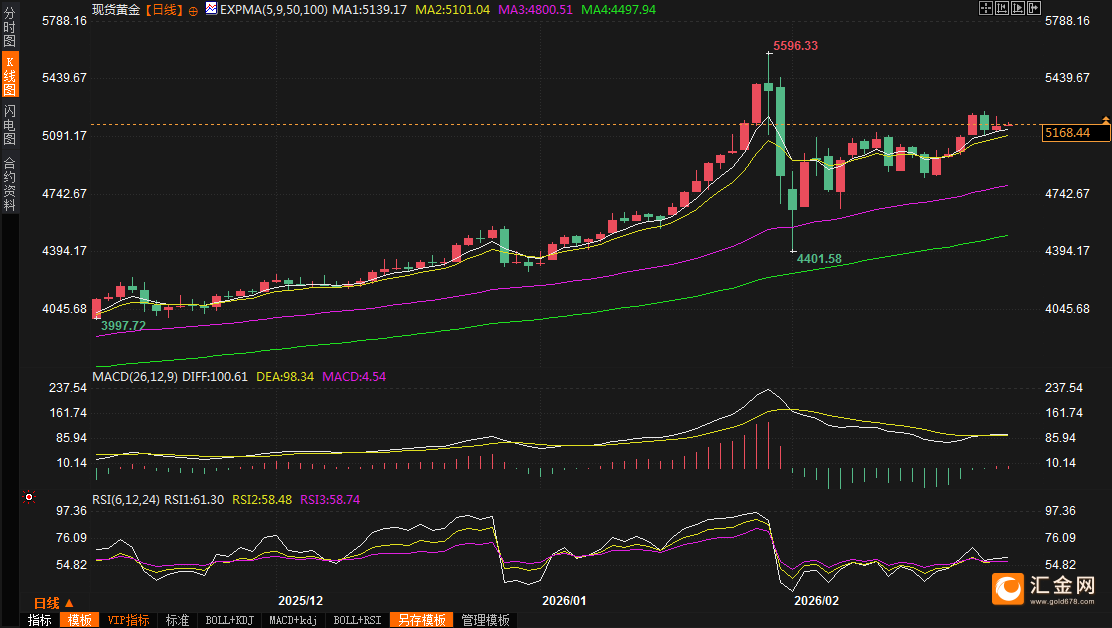This screenshot has height=628, width=1112.
Task: Click the EXPMA indicator chart icon
Action: click(211, 8)
